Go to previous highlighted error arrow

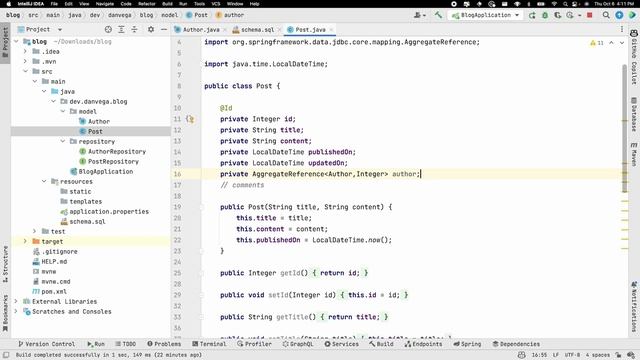[611, 42]
